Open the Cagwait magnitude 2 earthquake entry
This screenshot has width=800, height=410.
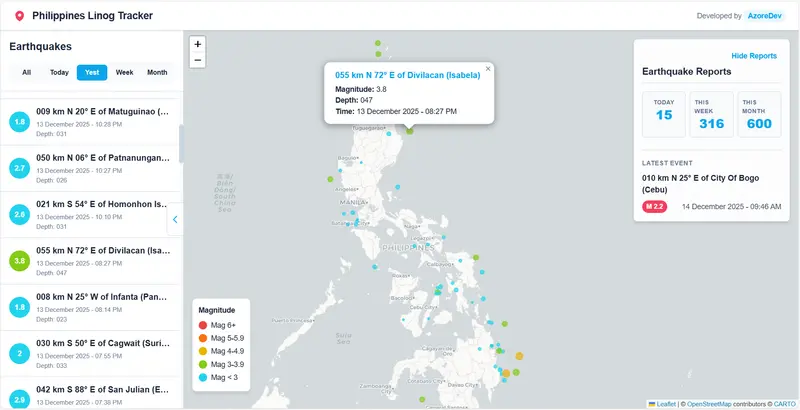tap(90, 354)
